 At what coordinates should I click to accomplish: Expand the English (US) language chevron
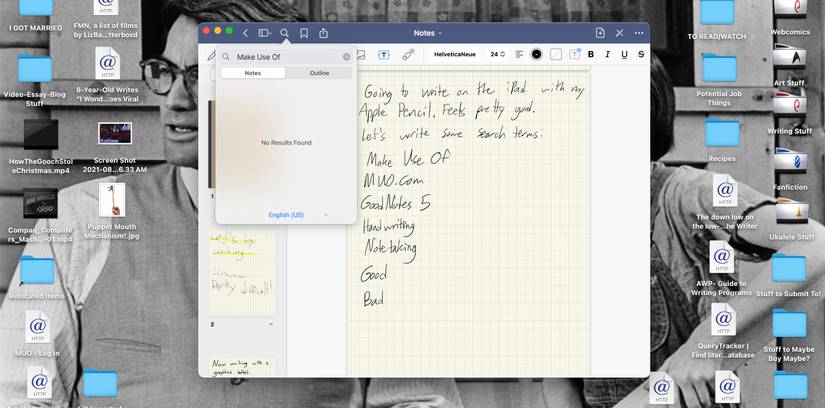point(326,215)
